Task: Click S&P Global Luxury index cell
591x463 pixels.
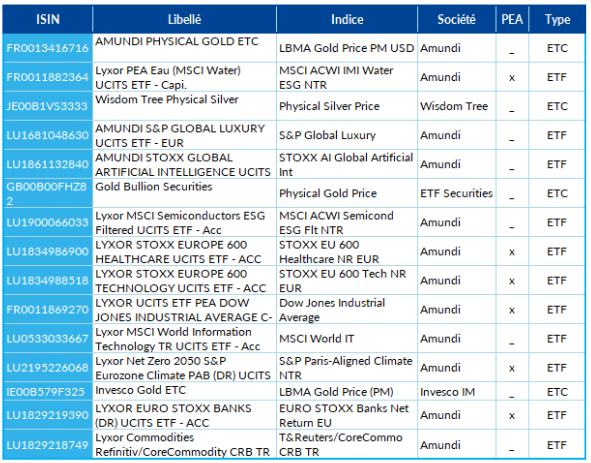Action: pos(327,135)
